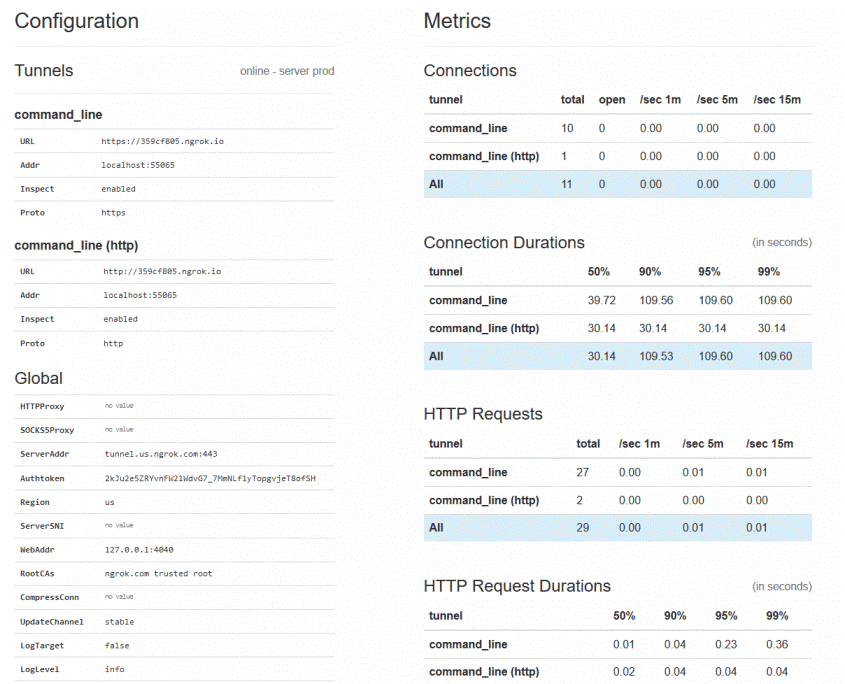Click the Global section heading

tap(39, 378)
